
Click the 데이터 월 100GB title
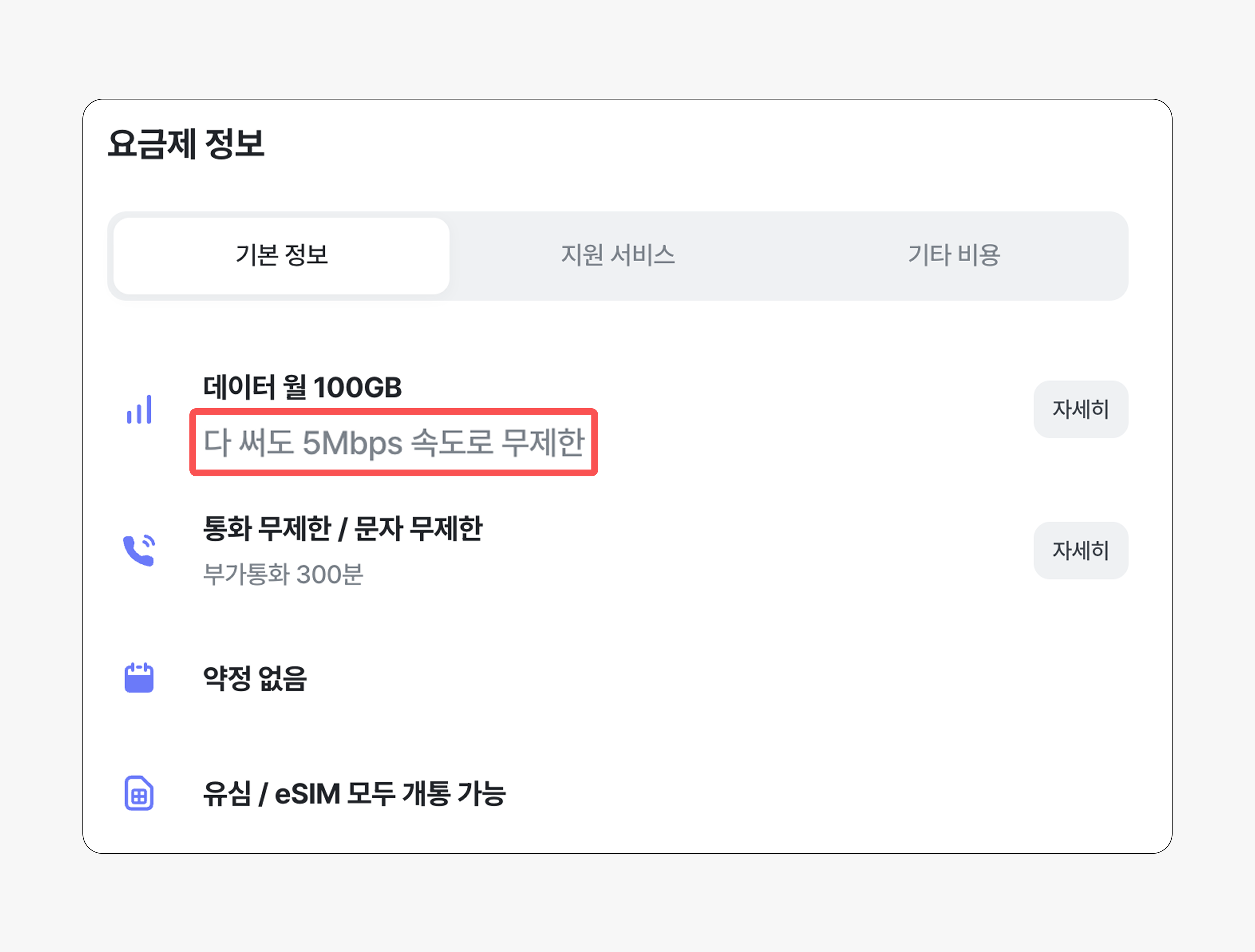coord(303,387)
